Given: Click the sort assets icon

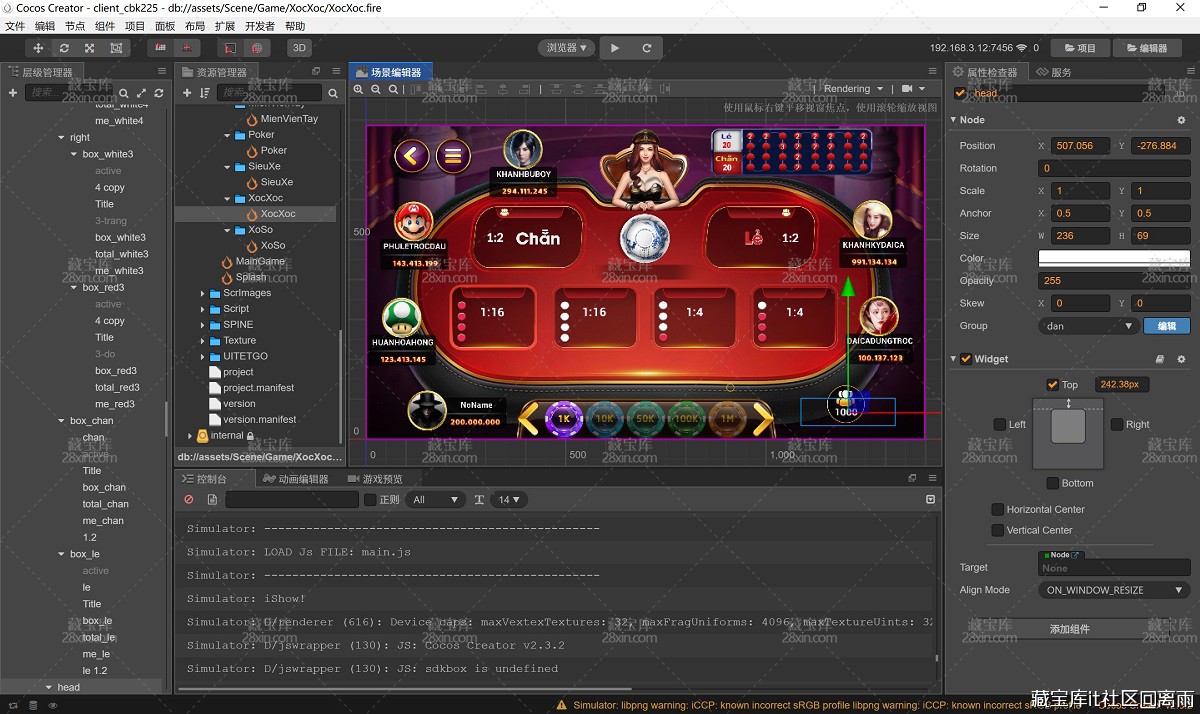Looking at the screenshot, I should point(205,92).
